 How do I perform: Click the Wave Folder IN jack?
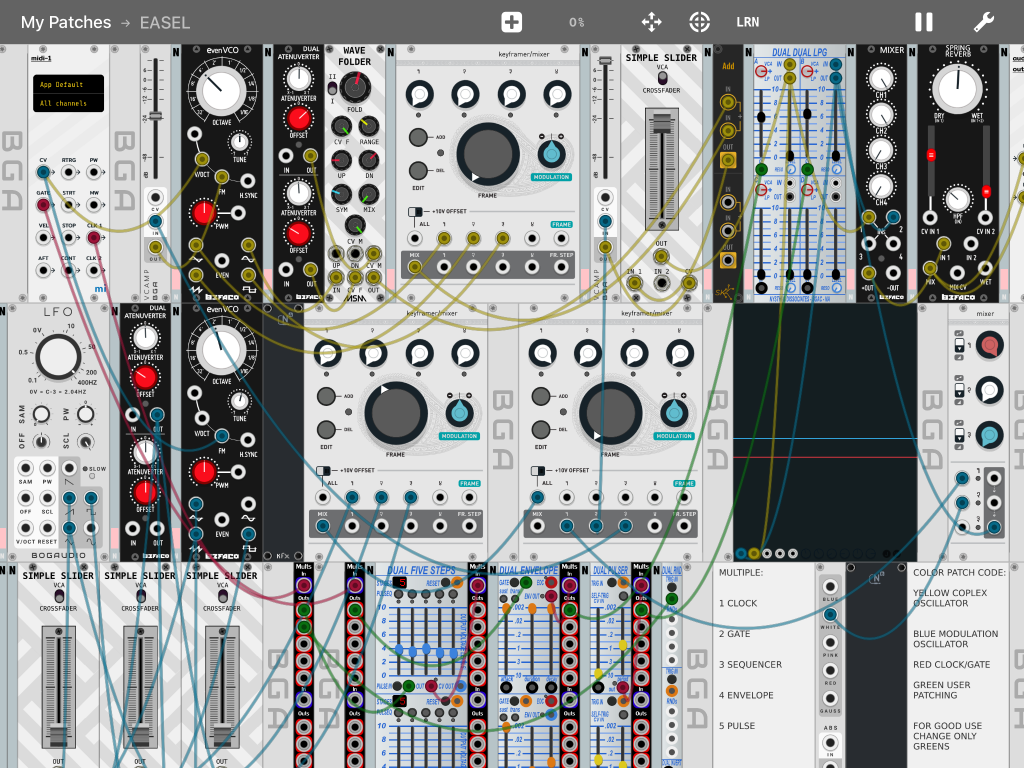(x=336, y=277)
